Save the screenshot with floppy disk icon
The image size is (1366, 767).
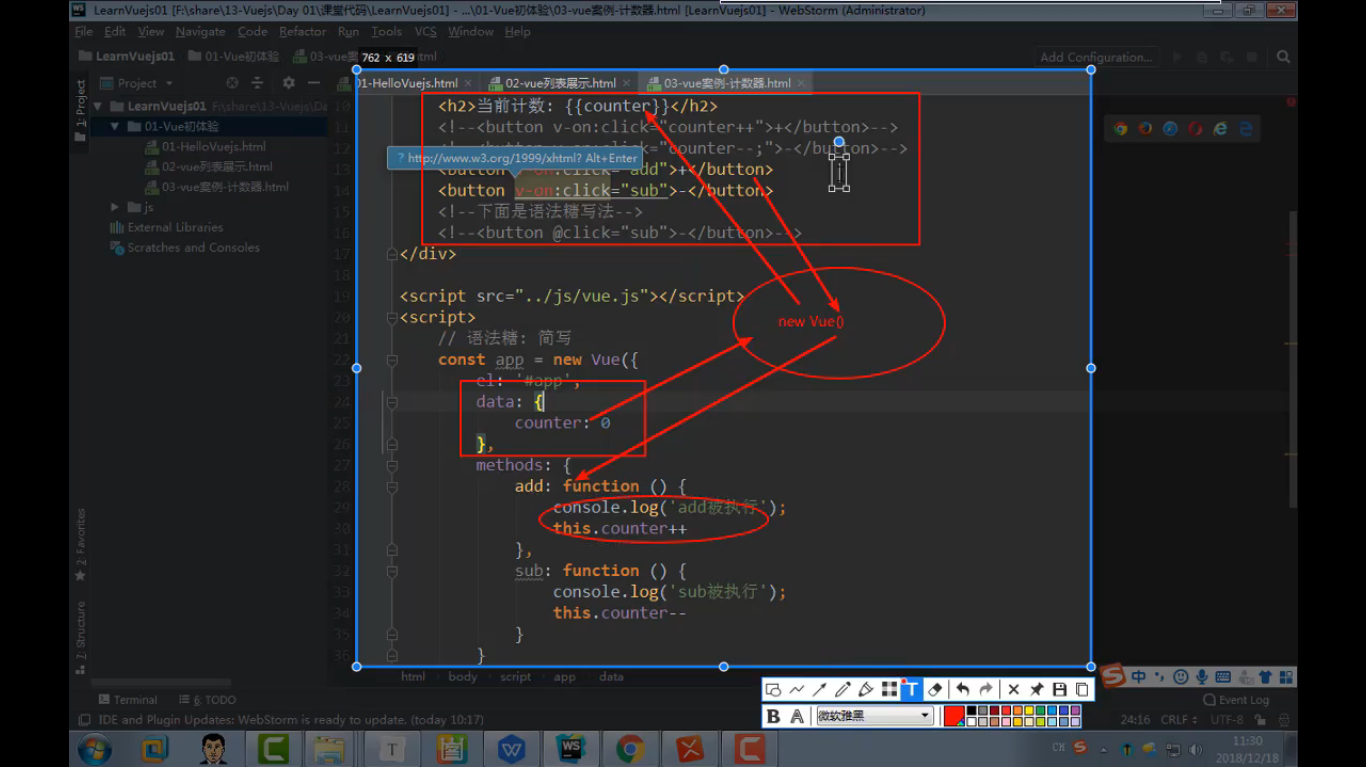[x=1060, y=690]
